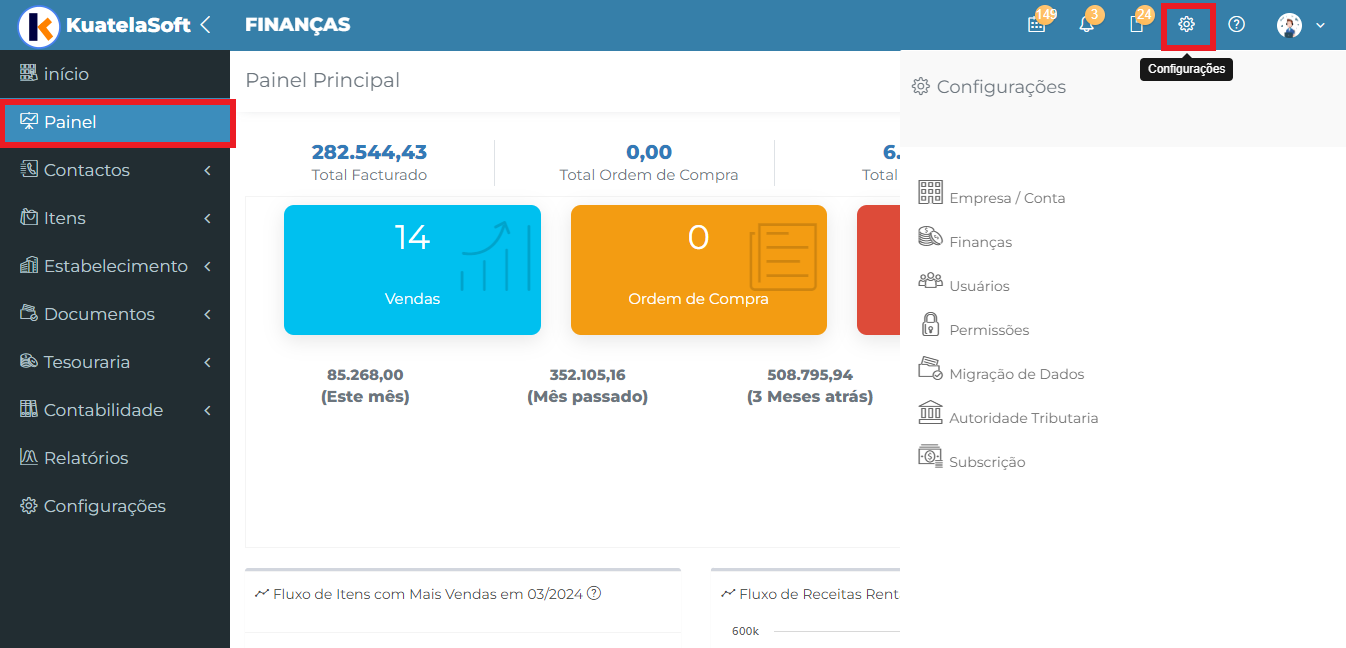The image size is (1346, 648).
Task: Expand Contactos chevron arrow
Action: tap(207, 171)
